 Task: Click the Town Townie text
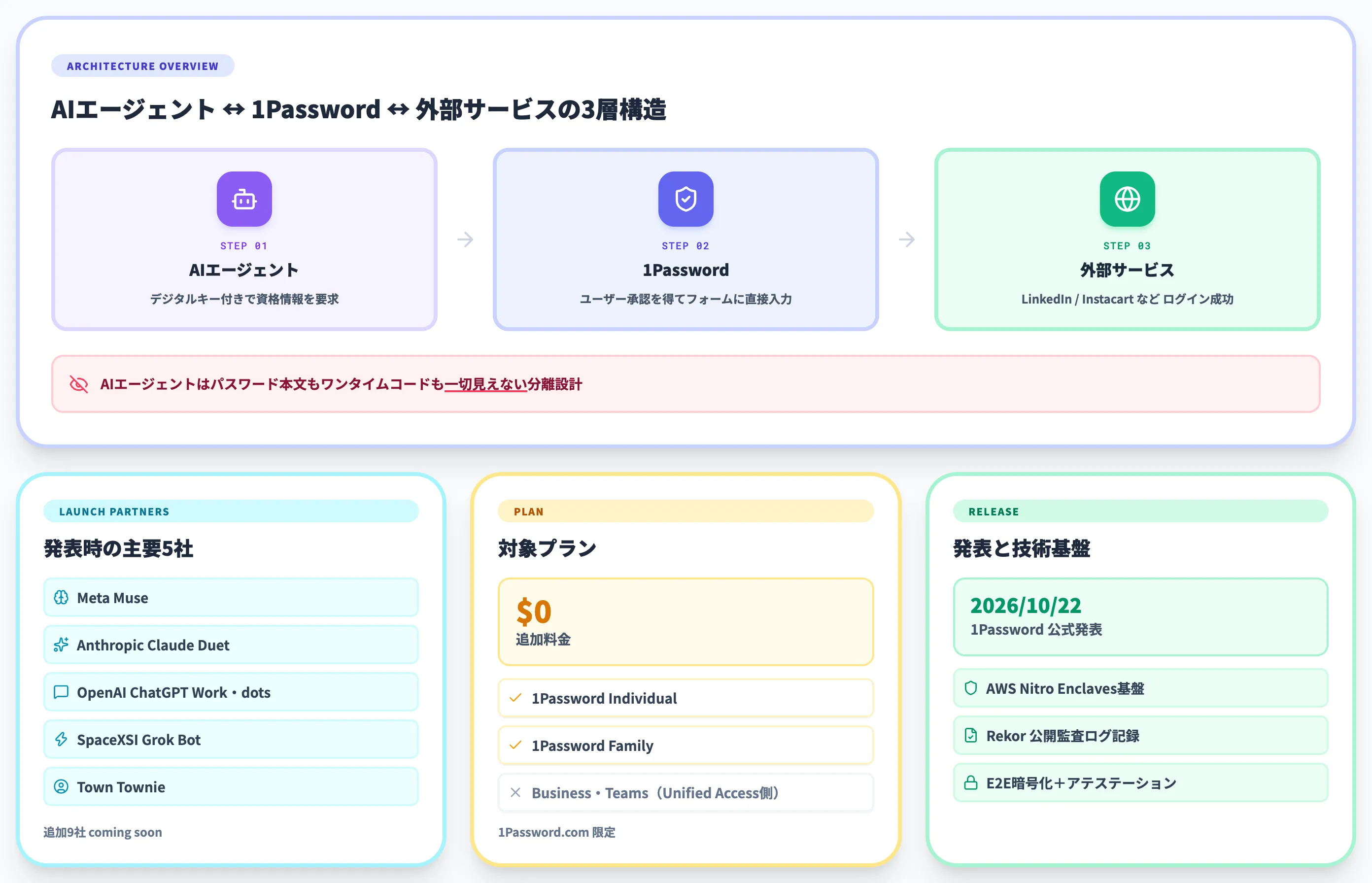pos(121,787)
